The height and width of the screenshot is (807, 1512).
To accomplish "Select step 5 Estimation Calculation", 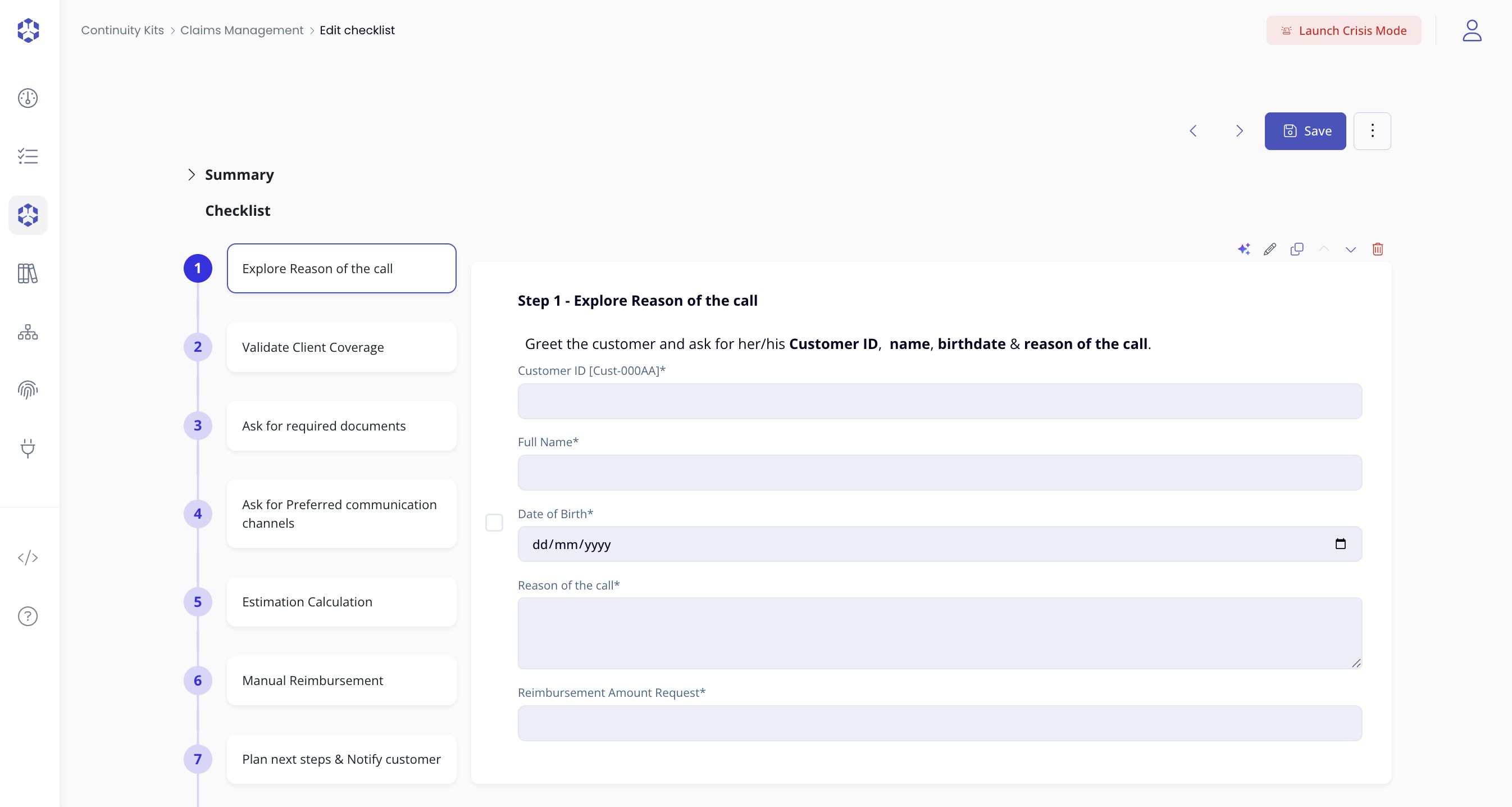I will coord(341,601).
